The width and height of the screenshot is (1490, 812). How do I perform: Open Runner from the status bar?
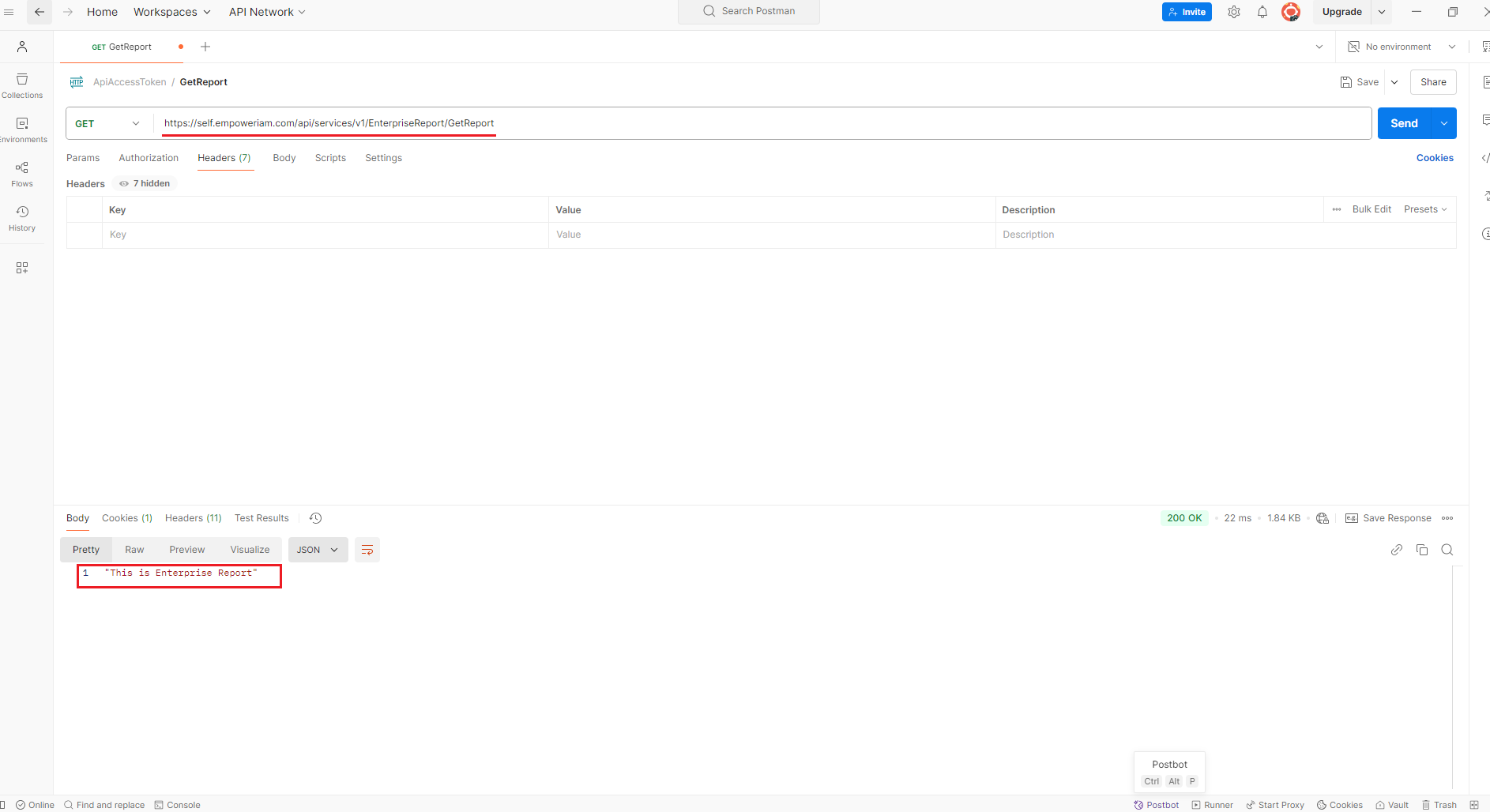1213,805
